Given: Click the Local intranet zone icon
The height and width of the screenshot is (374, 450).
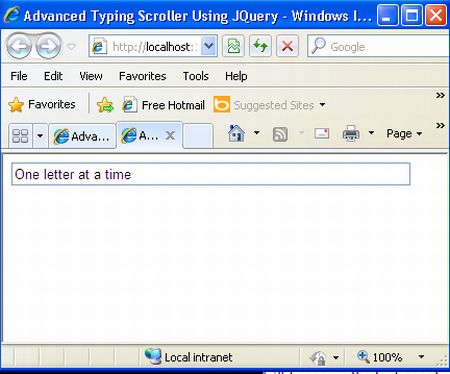Looking at the screenshot, I should point(153,356).
